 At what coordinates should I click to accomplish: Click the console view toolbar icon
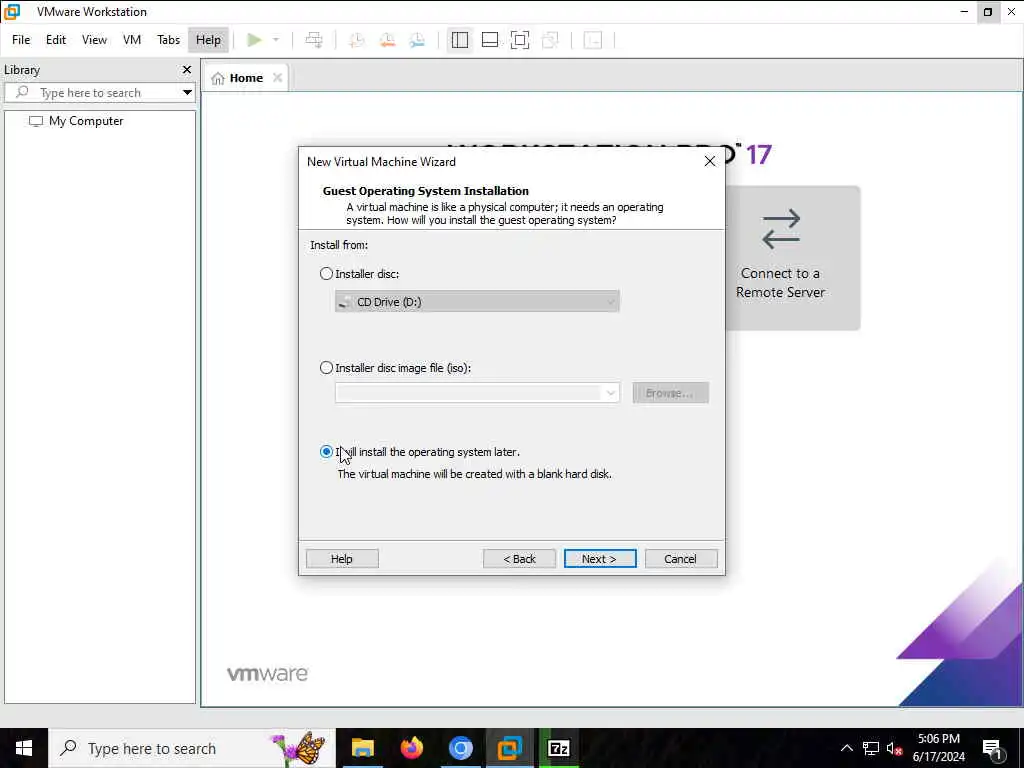(x=593, y=40)
